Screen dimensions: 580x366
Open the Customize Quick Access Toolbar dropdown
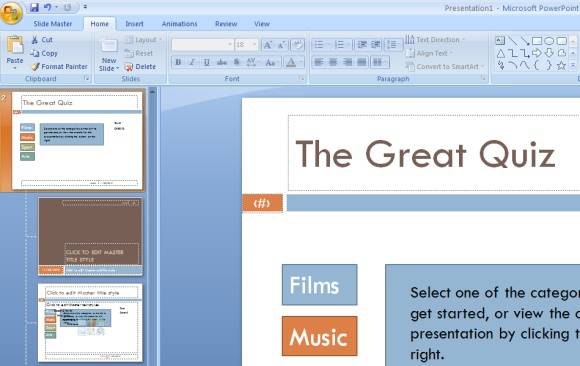[x=85, y=7]
